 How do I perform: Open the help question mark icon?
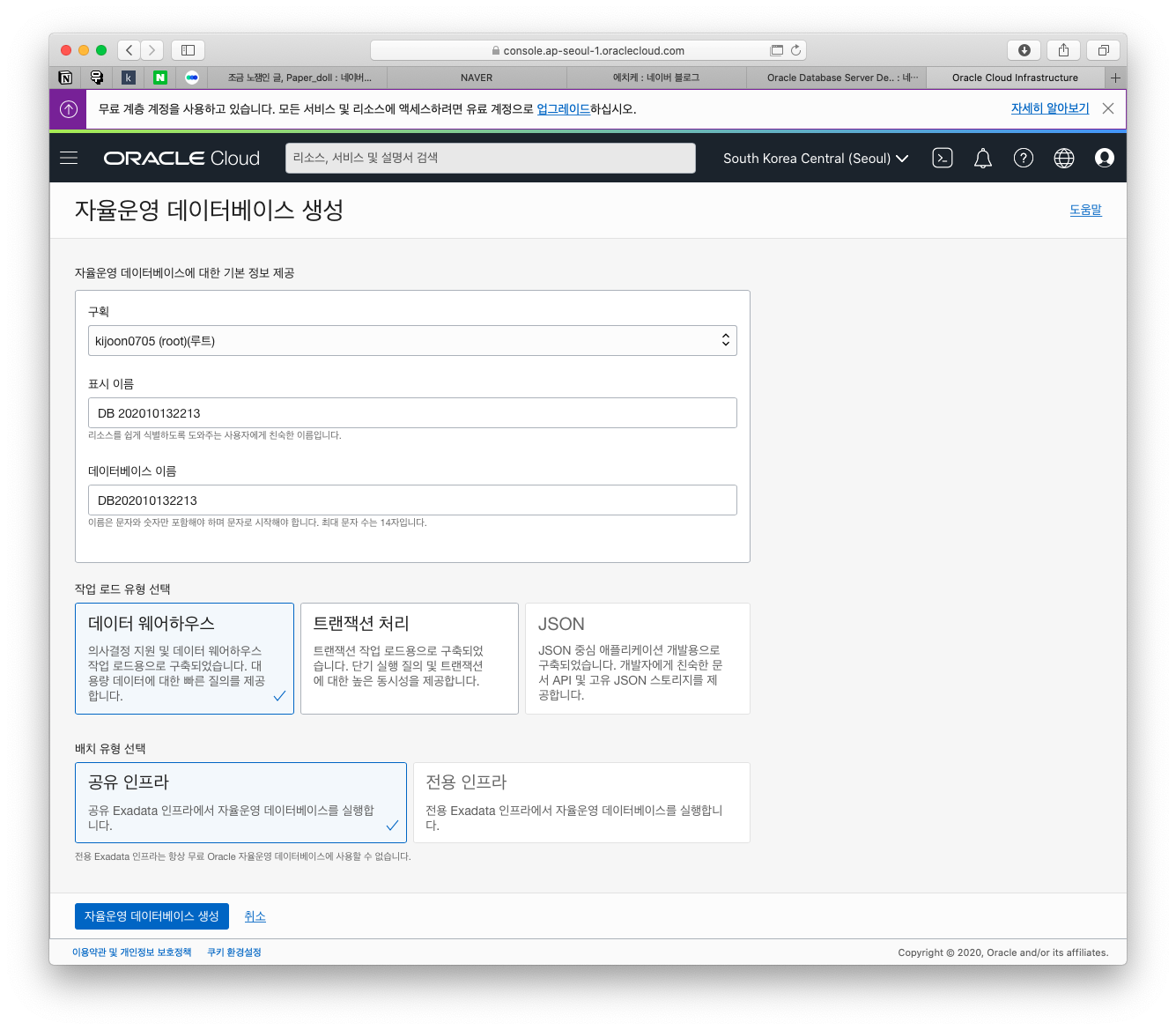(1024, 159)
